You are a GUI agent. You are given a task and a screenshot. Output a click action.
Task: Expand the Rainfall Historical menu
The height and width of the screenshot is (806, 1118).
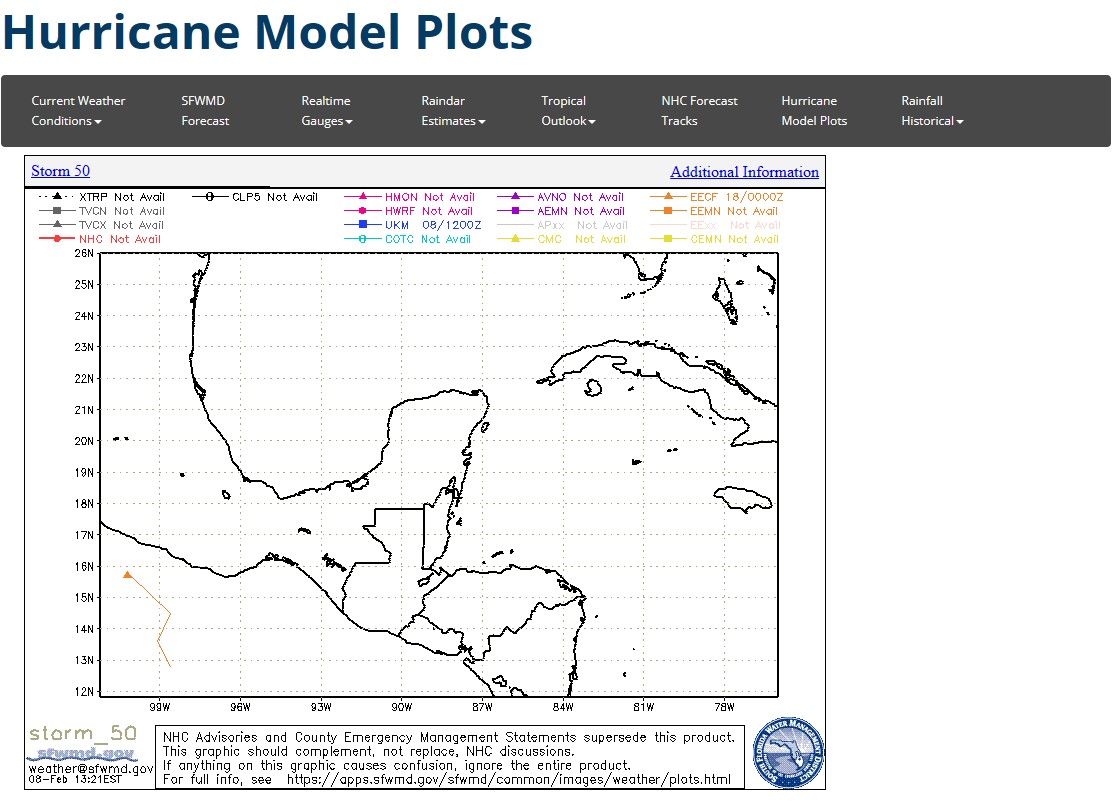932,111
